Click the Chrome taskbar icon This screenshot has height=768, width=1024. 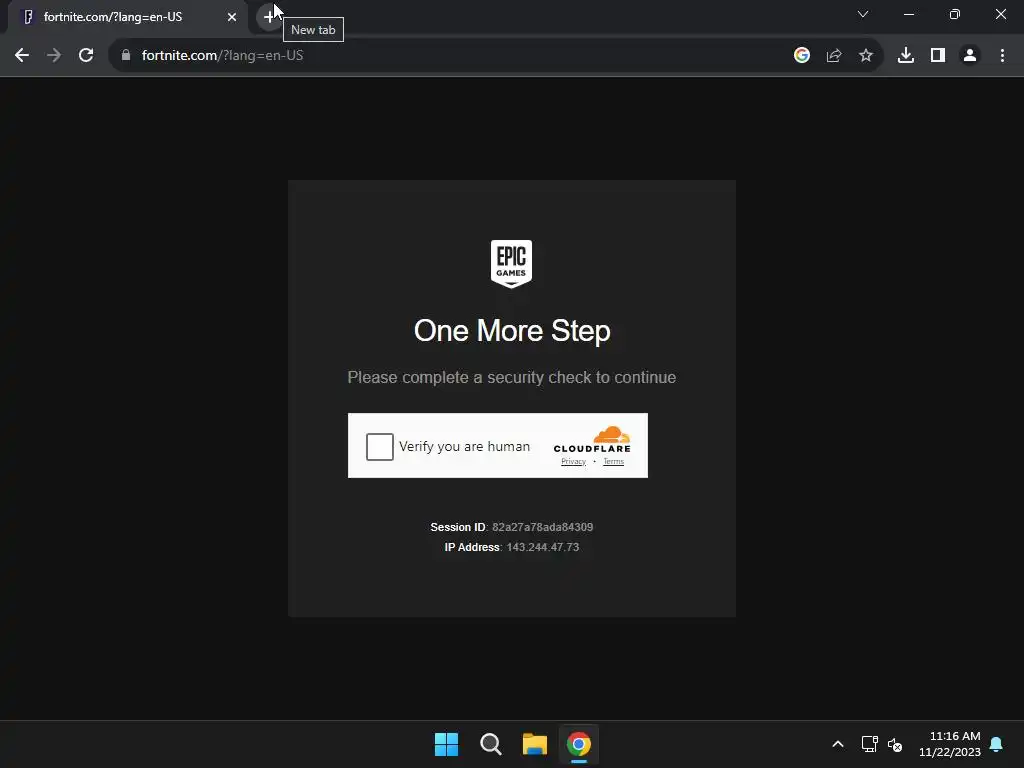point(579,744)
